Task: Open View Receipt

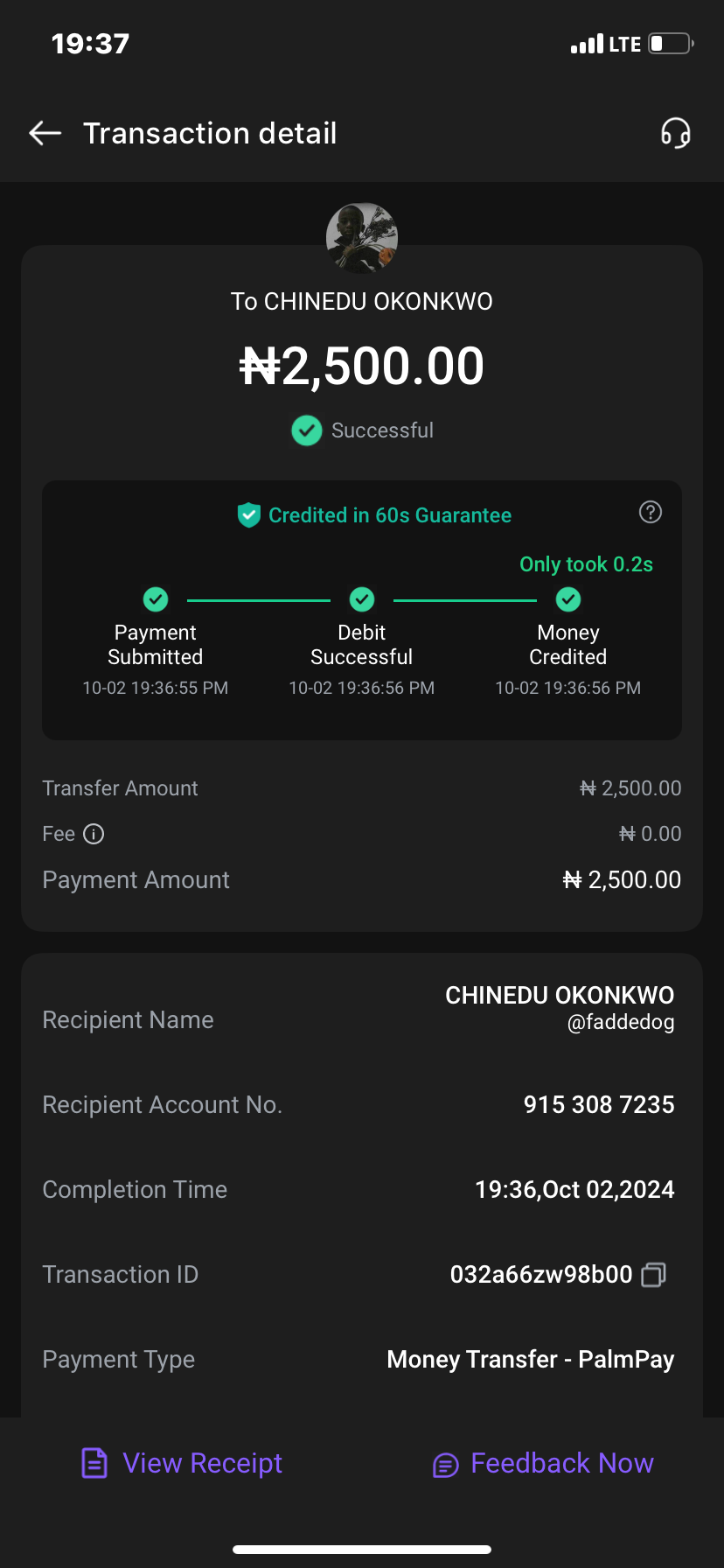Action: tap(202, 1463)
